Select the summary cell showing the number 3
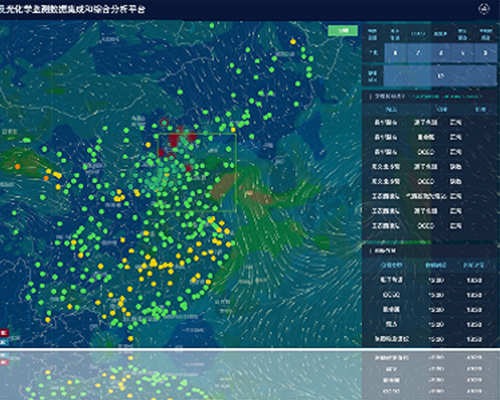Screen dimensions: 500x400 point(485,53)
